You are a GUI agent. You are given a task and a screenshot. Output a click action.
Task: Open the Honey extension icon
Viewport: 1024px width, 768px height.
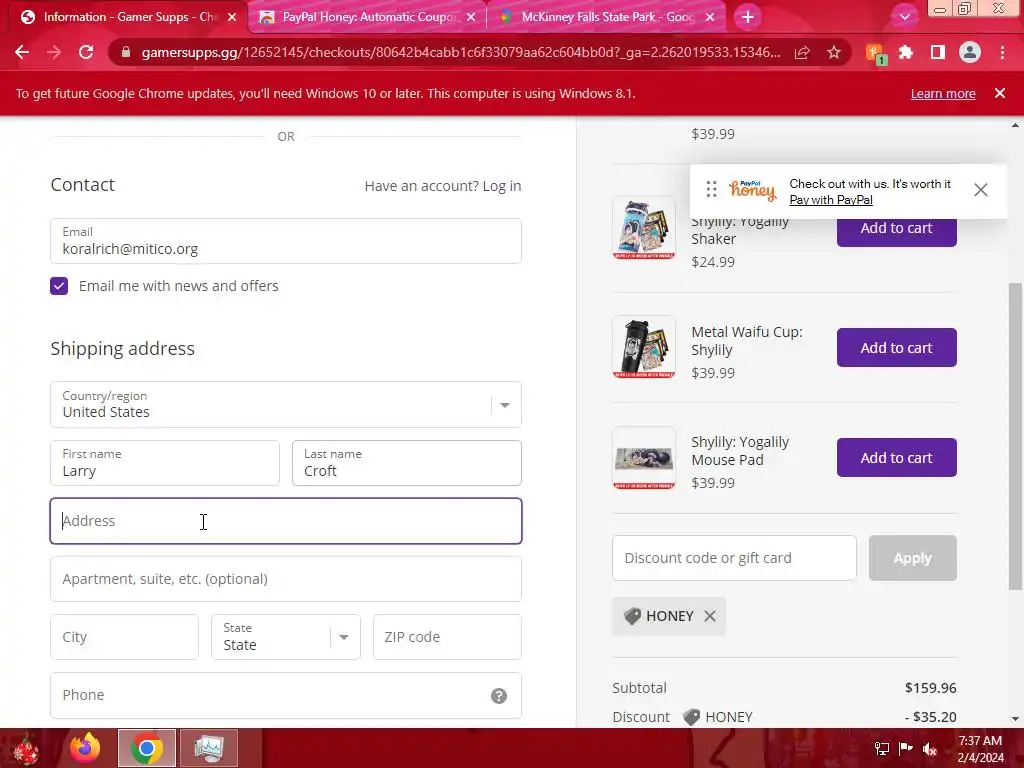click(875, 54)
